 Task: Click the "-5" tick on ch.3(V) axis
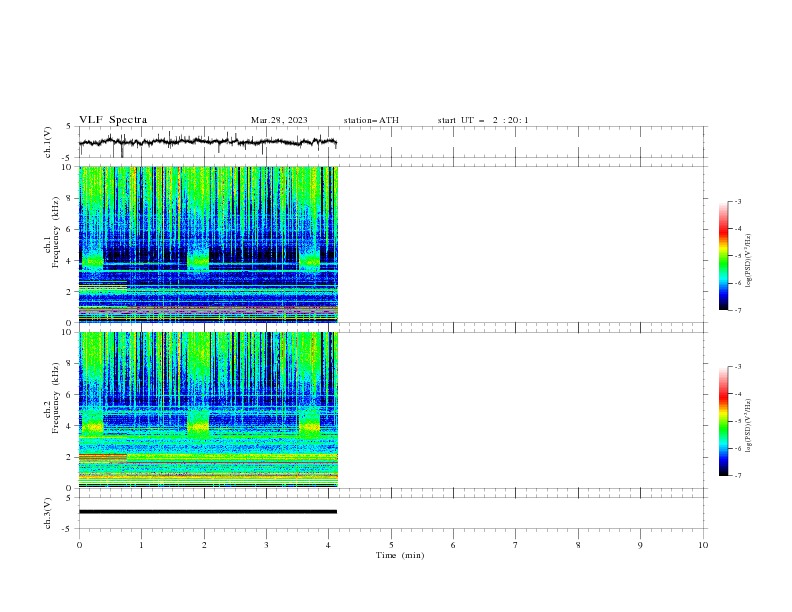click(68, 529)
